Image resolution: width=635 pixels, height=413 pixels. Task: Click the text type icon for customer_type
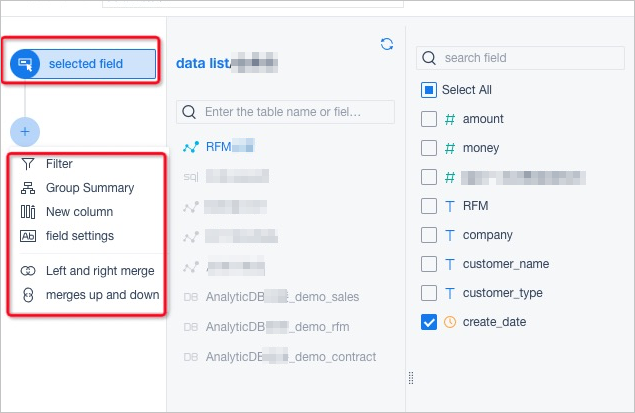(450, 293)
